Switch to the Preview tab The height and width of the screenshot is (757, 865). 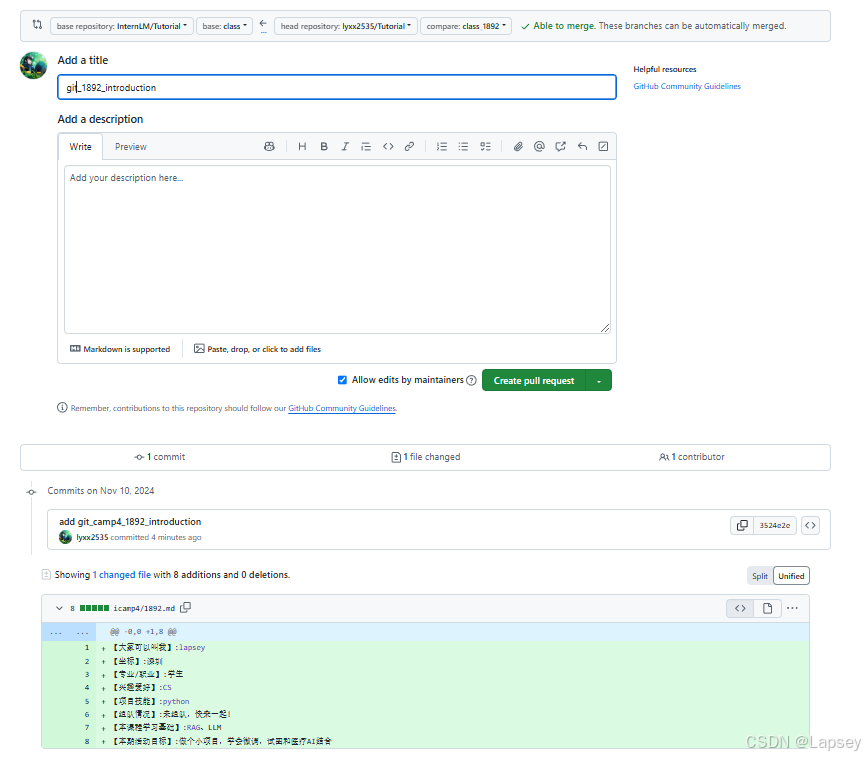(130, 147)
